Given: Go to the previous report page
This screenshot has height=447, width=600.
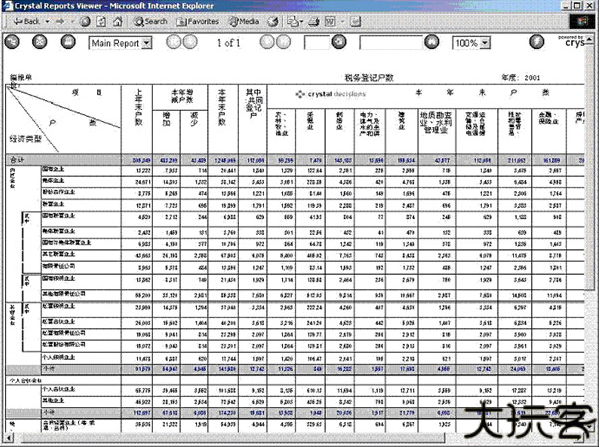Looking at the screenshot, I should (190, 42).
